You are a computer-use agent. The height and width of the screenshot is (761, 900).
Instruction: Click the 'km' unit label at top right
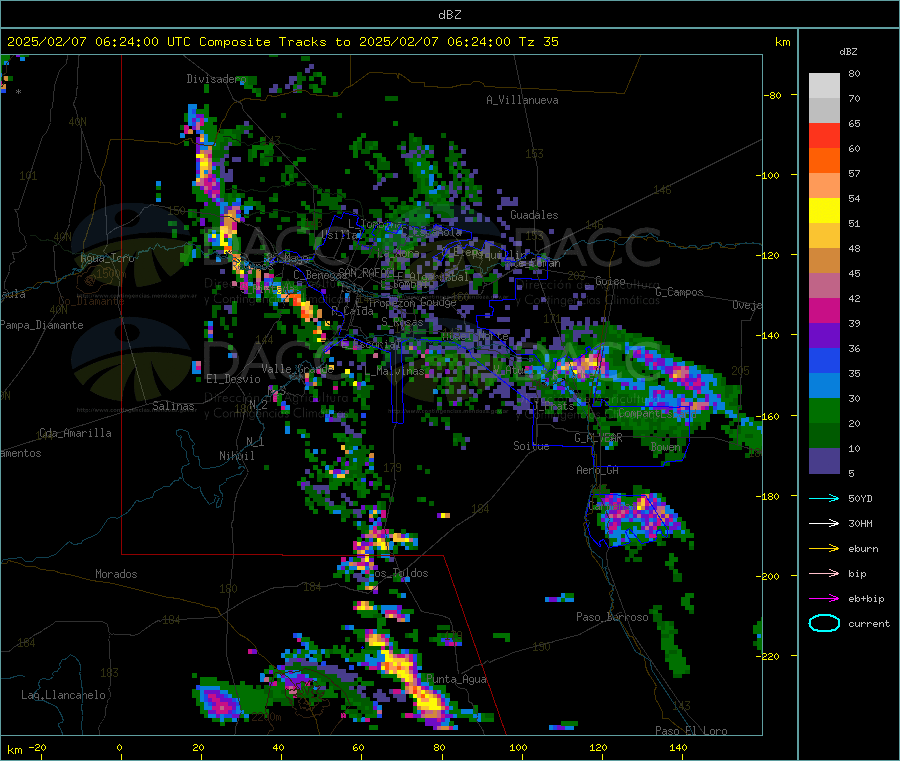[782, 42]
